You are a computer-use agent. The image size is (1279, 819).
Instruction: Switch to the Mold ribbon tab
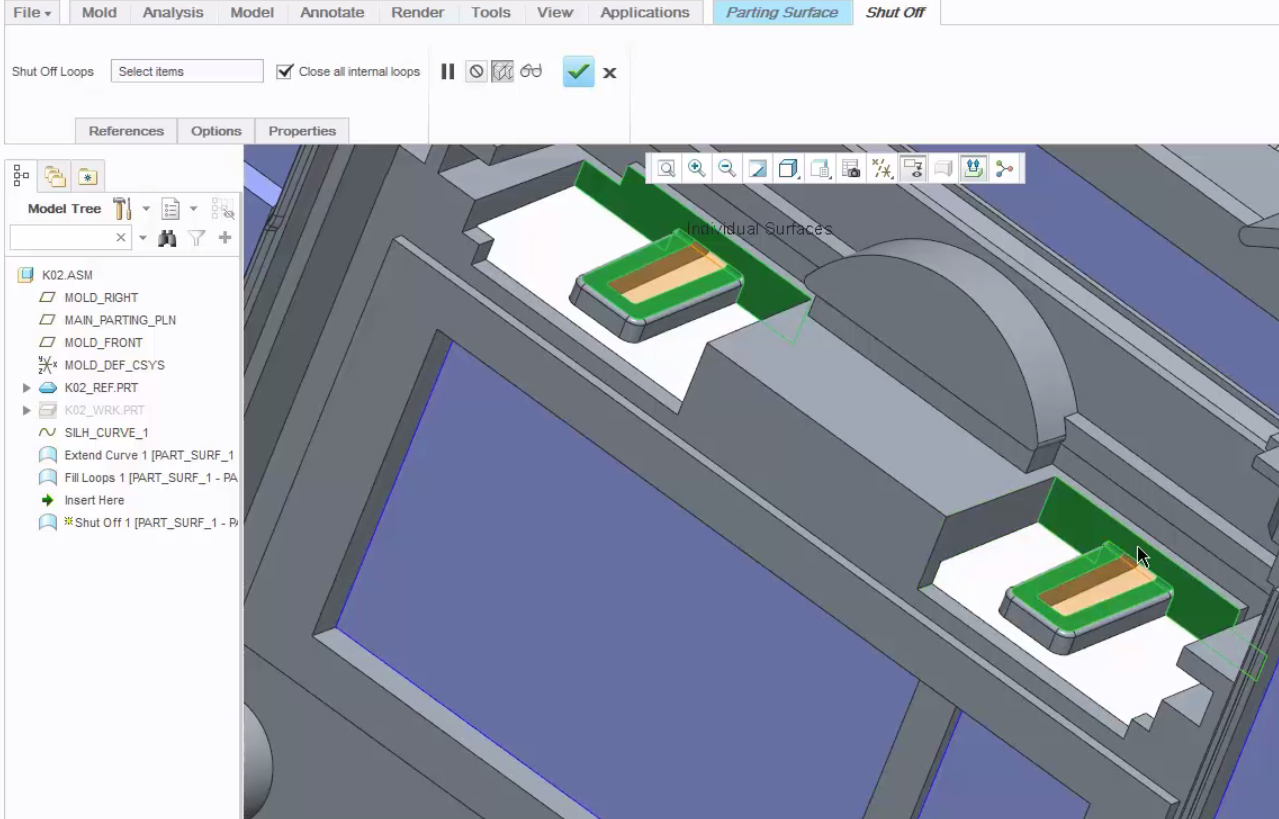tap(99, 13)
